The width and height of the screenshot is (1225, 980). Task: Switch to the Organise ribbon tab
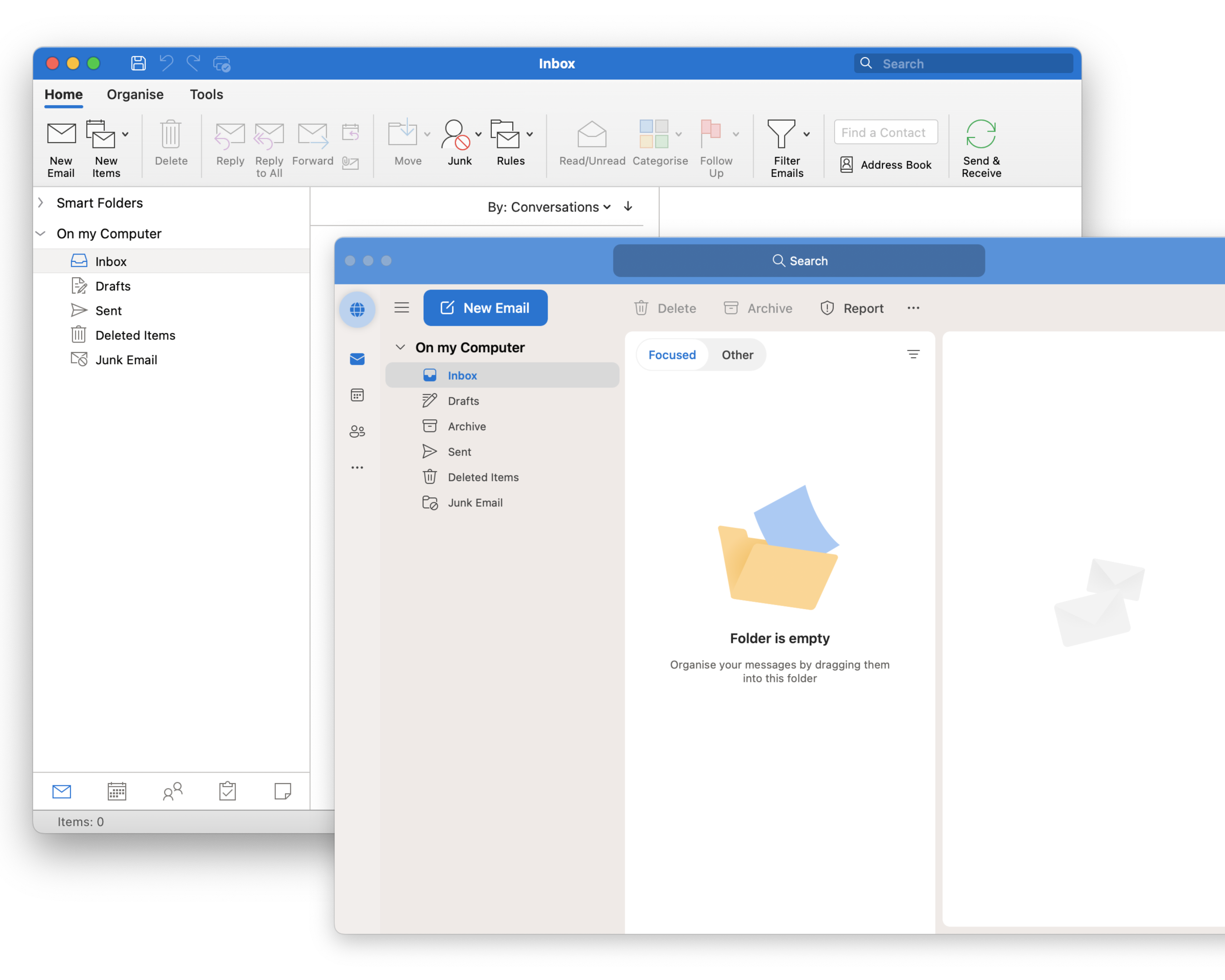coord(135,94)
